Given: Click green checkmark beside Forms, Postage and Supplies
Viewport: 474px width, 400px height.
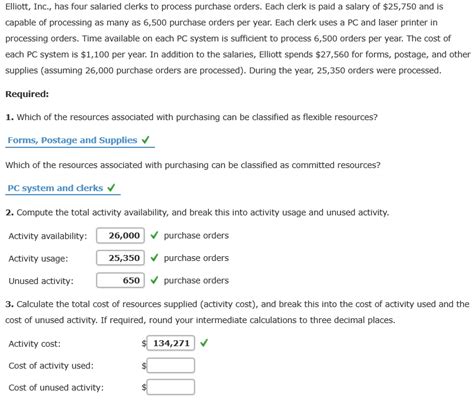Looking at the screenshot, I should (145, 140).
